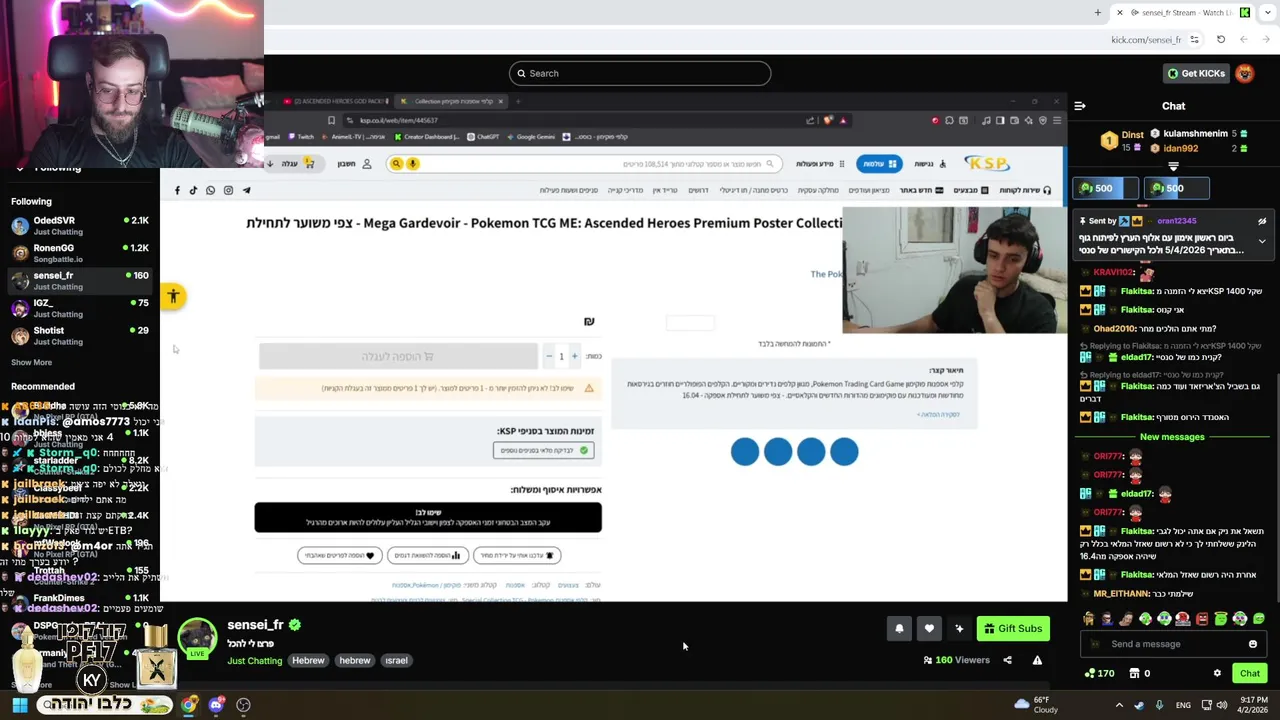The image size is (1280, 720).
Task: Open chat settings gear icon
Action: pos(1217,673)
